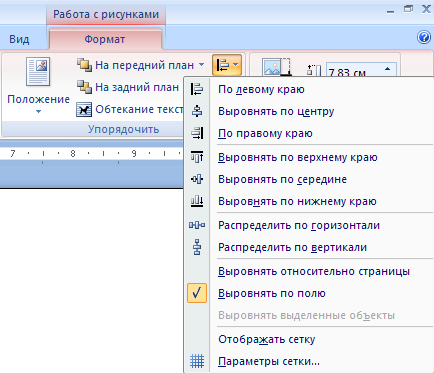Click На задний план button label

pos(137,87)
